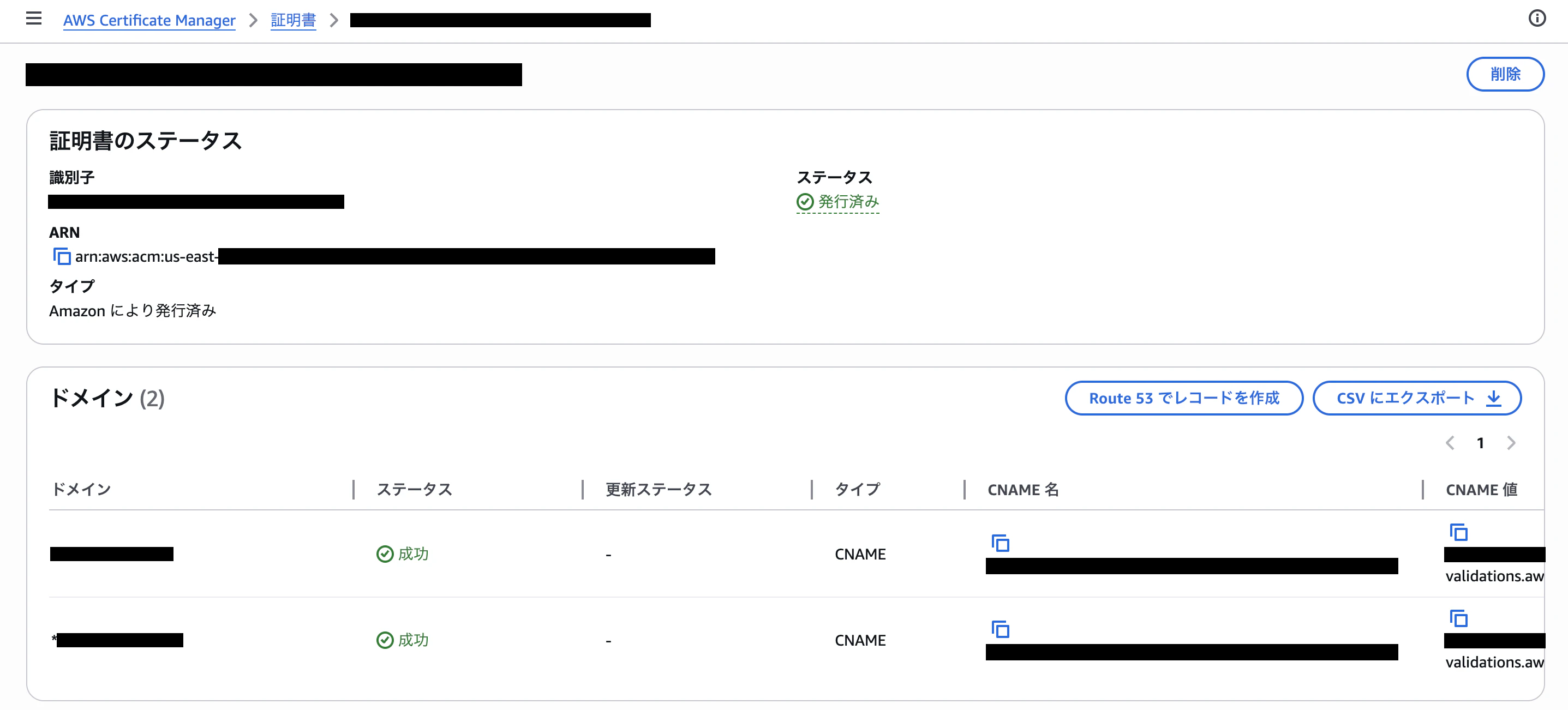Open AWS Certificate Manager breadcrumb link
This screenshot has width=1568, height=710.
pyautogui.click(x=149, y=20)
